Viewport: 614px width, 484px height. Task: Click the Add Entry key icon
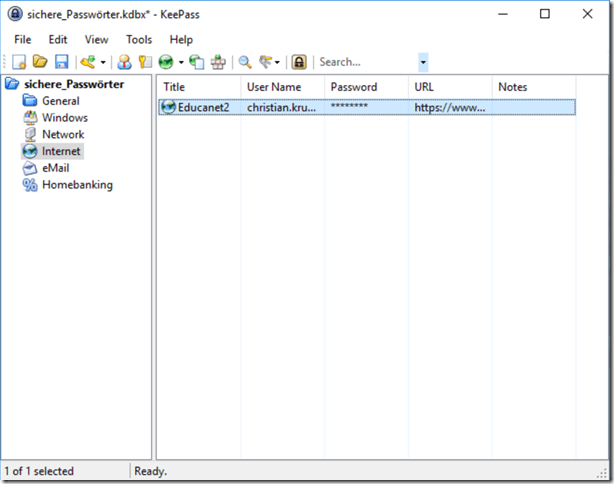88,62
